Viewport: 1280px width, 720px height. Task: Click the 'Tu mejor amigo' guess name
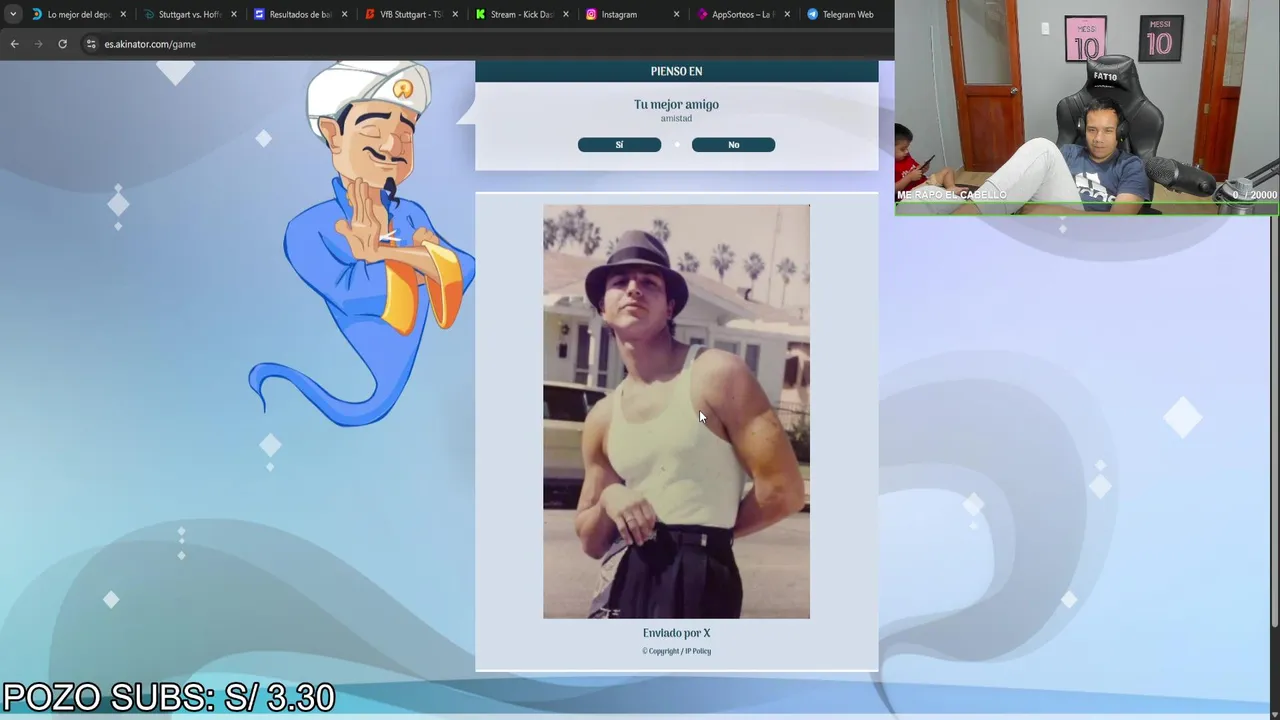coord(676,104)
